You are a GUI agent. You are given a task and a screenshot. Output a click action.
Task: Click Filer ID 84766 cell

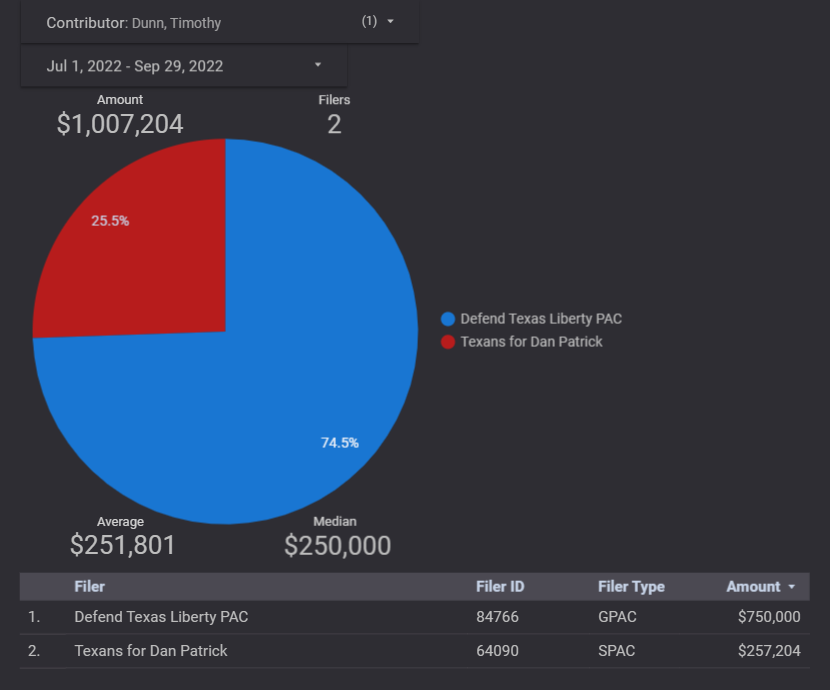(x=497, y=617)
